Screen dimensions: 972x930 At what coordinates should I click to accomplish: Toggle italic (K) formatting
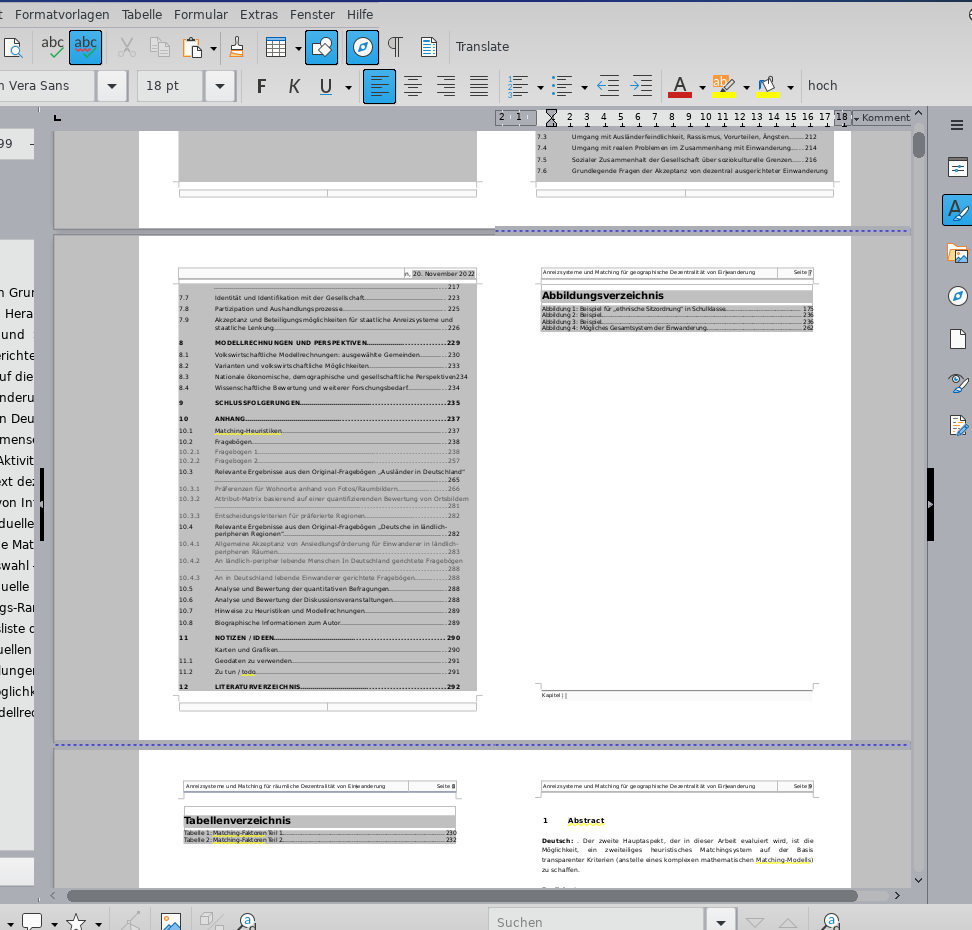click(294, 86)
